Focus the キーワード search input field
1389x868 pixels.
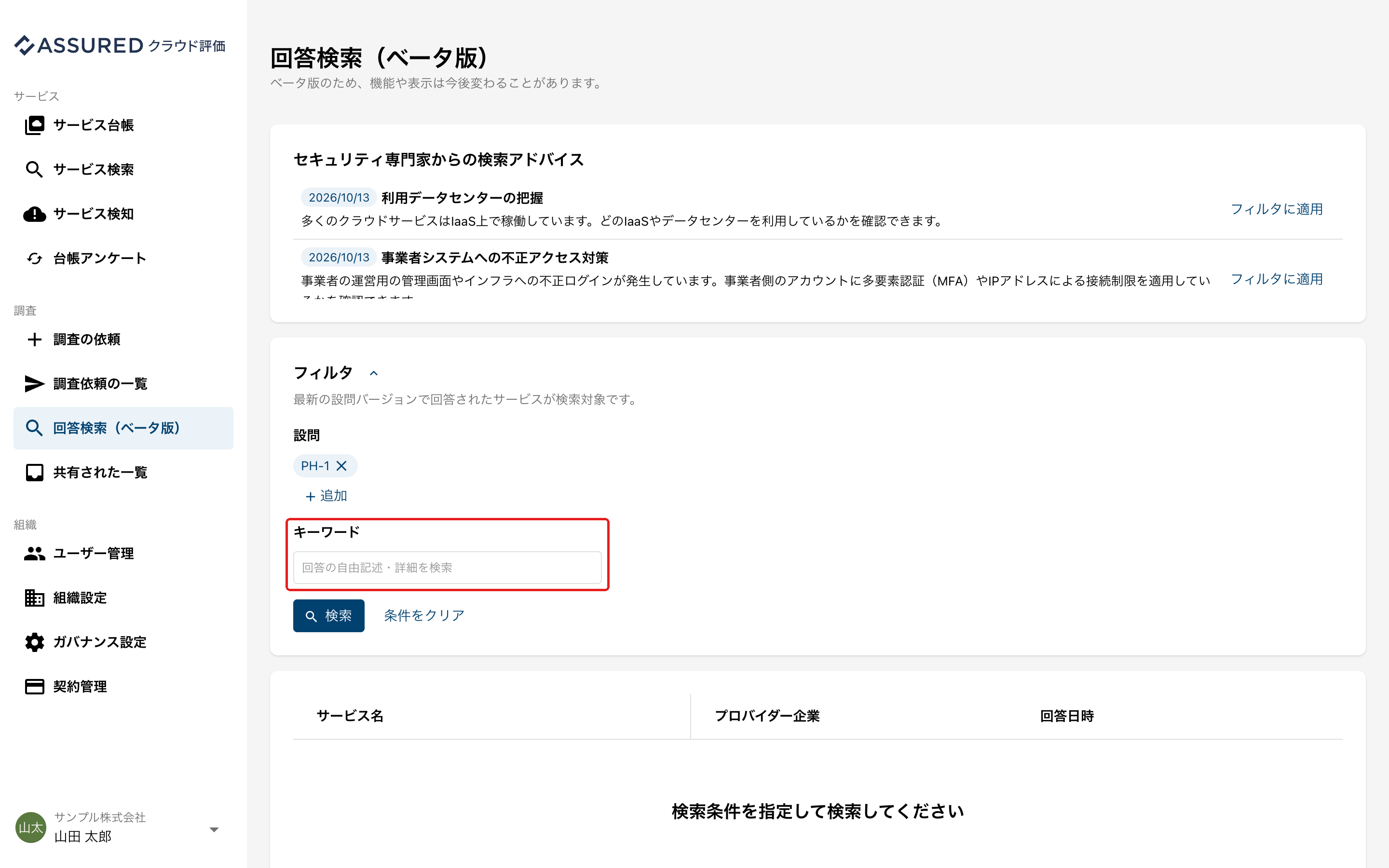(447, 567)
